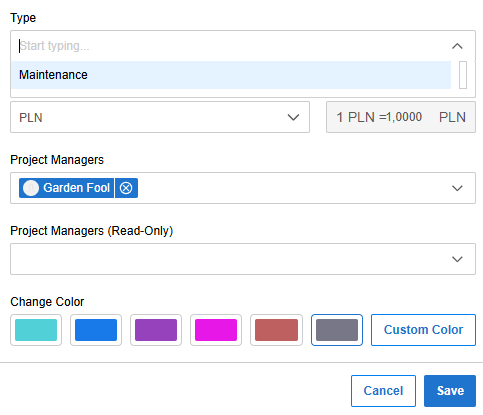Image resolution: width=483 pixels, height=415 pixels.
Task: Collapse the Type dropdown list
Action: [x=457, y=46]
